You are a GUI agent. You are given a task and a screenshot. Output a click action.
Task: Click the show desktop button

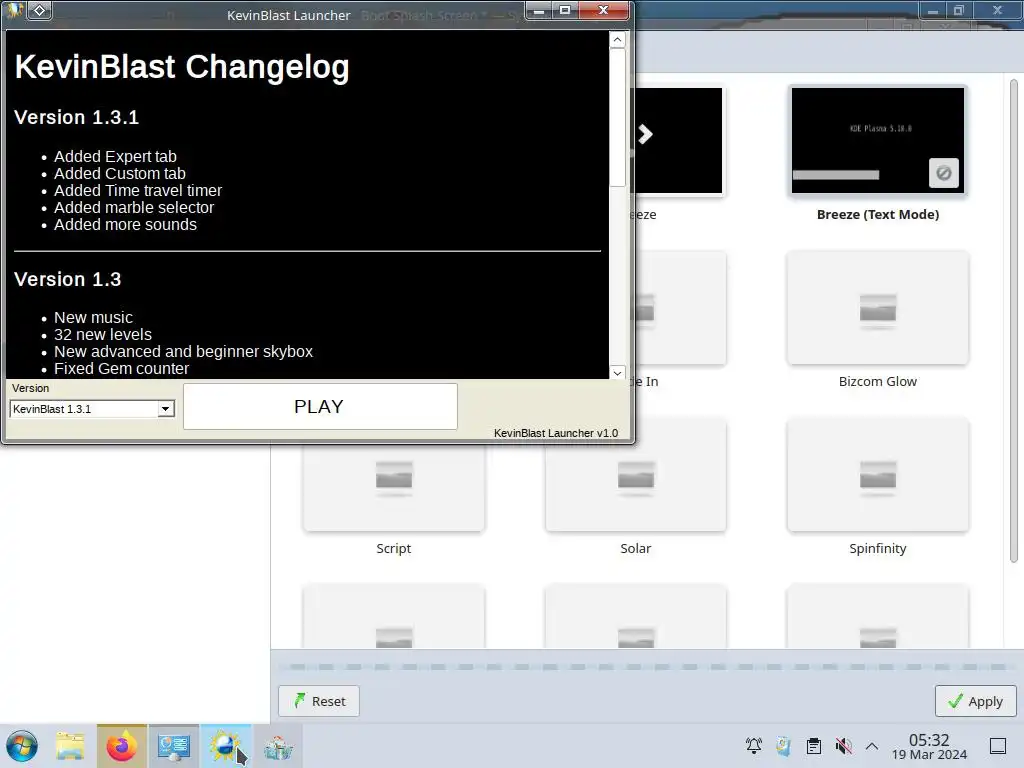point(998,746)
